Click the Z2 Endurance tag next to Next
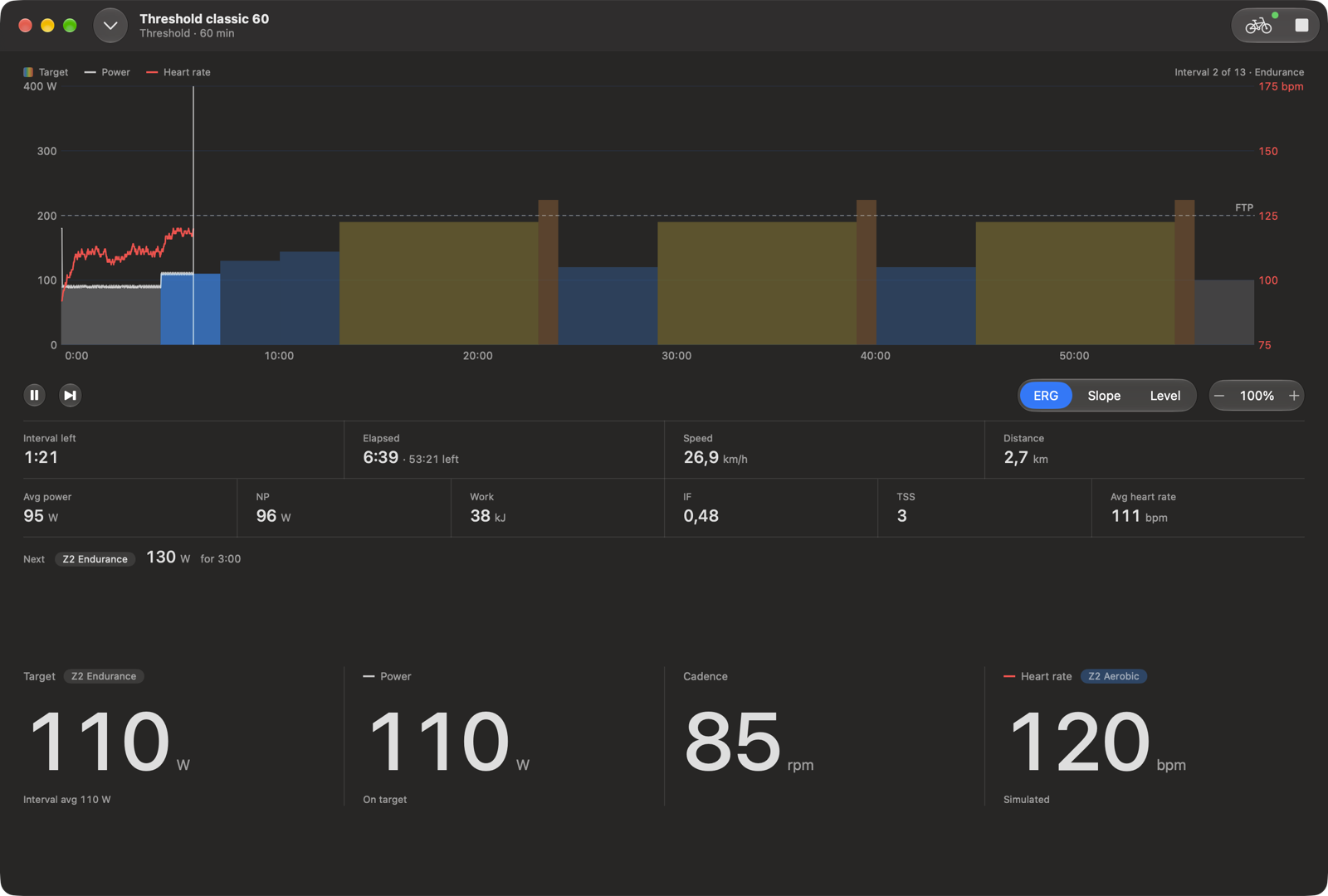1328x896 pixels. tap(95, 559)
